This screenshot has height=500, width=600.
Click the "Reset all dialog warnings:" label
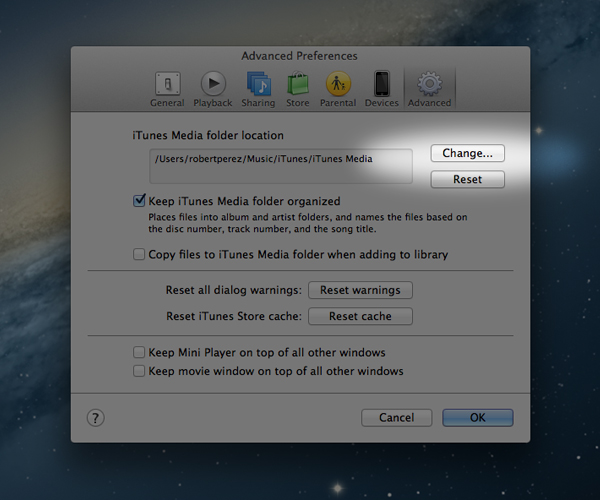click(x=234, y=290)
